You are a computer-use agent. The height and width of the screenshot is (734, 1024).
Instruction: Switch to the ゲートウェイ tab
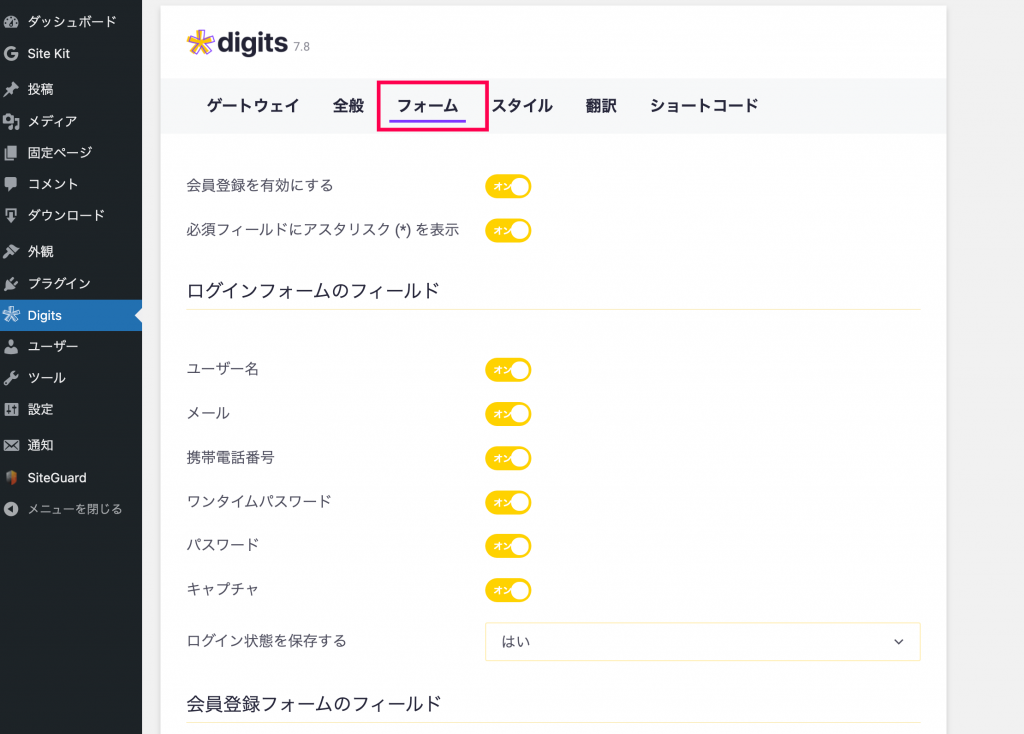pyautogui.click(x=253, y=106)
